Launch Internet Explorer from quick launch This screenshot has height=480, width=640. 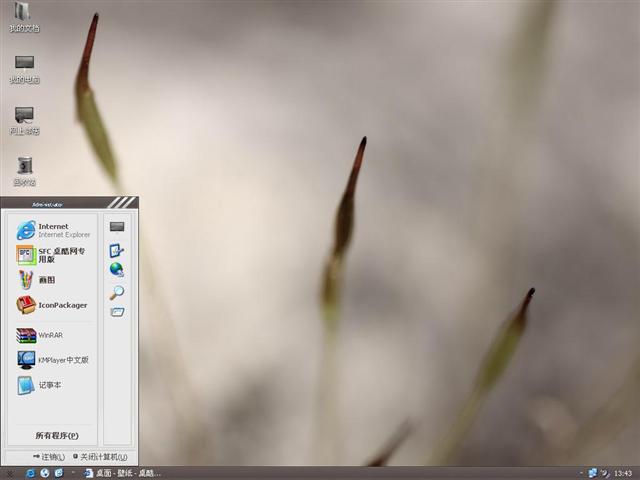pos(30,473)
